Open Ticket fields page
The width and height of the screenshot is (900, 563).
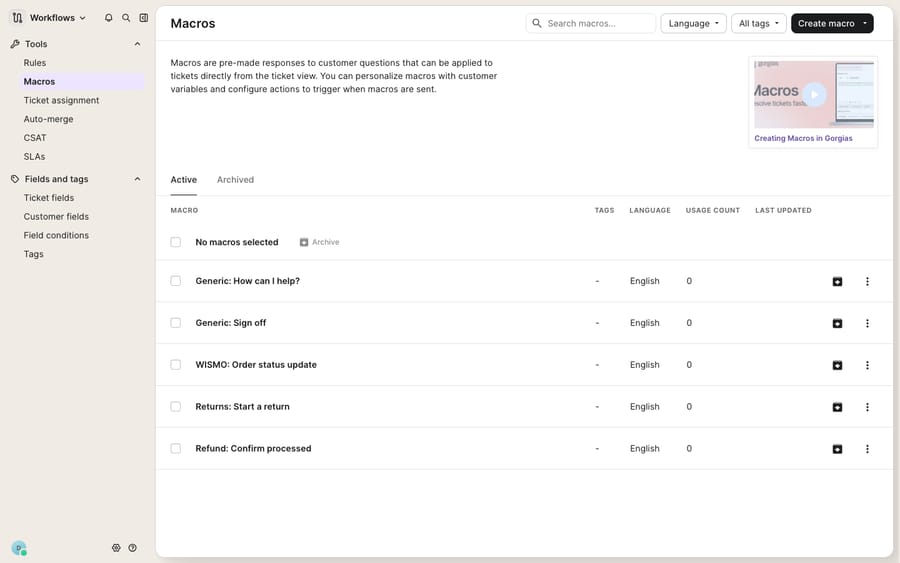[x=49, y=198]
